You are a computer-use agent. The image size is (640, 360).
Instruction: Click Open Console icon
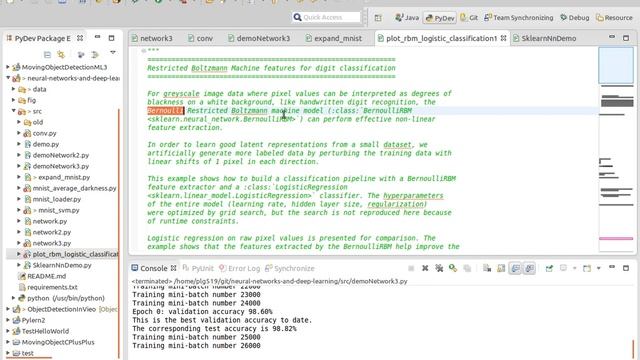pyautogui.click(x=587, y=268)
